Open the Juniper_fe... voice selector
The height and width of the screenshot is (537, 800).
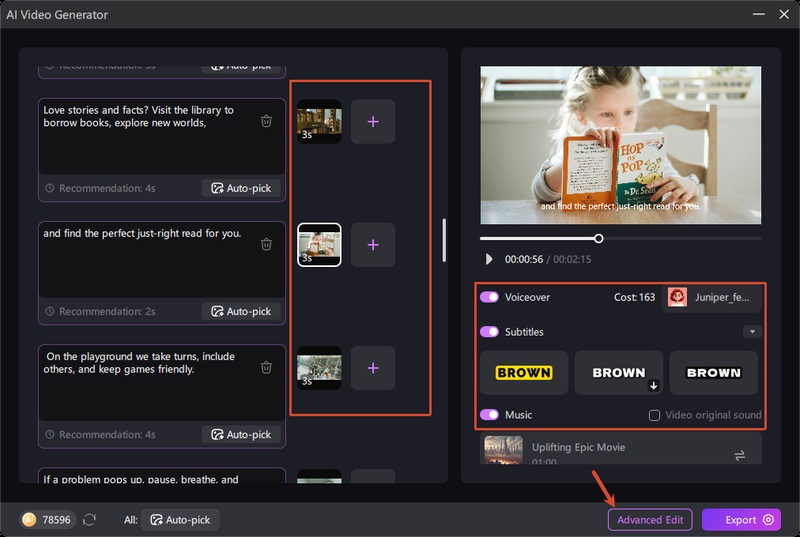click(x=712, y=297)
